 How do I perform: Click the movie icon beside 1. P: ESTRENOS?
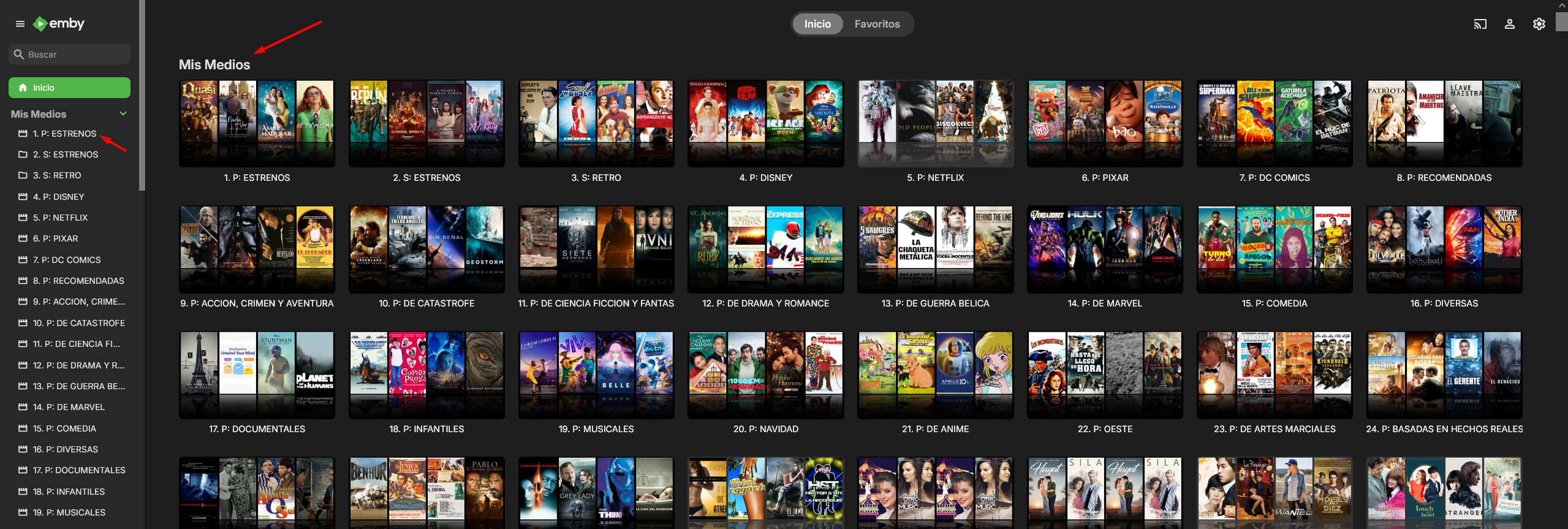[23, 134]
